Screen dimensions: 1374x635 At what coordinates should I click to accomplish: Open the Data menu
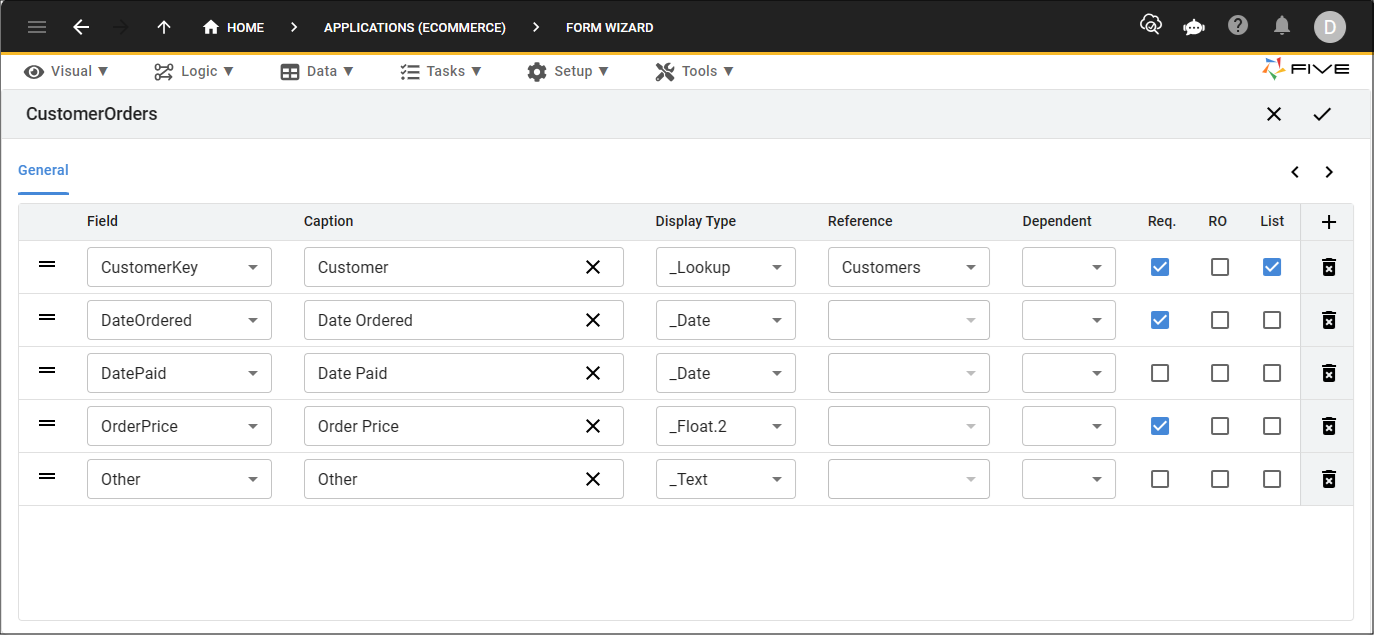317,71
